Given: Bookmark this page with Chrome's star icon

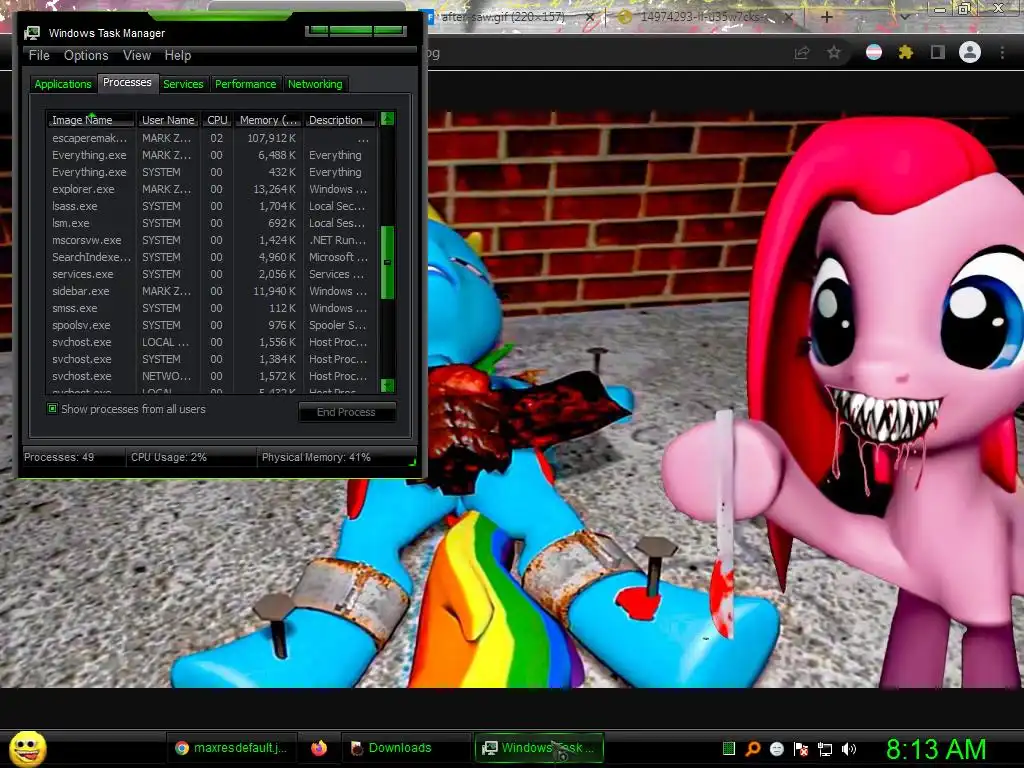Looking at the screenshot, I should click(x=834, y=52).
